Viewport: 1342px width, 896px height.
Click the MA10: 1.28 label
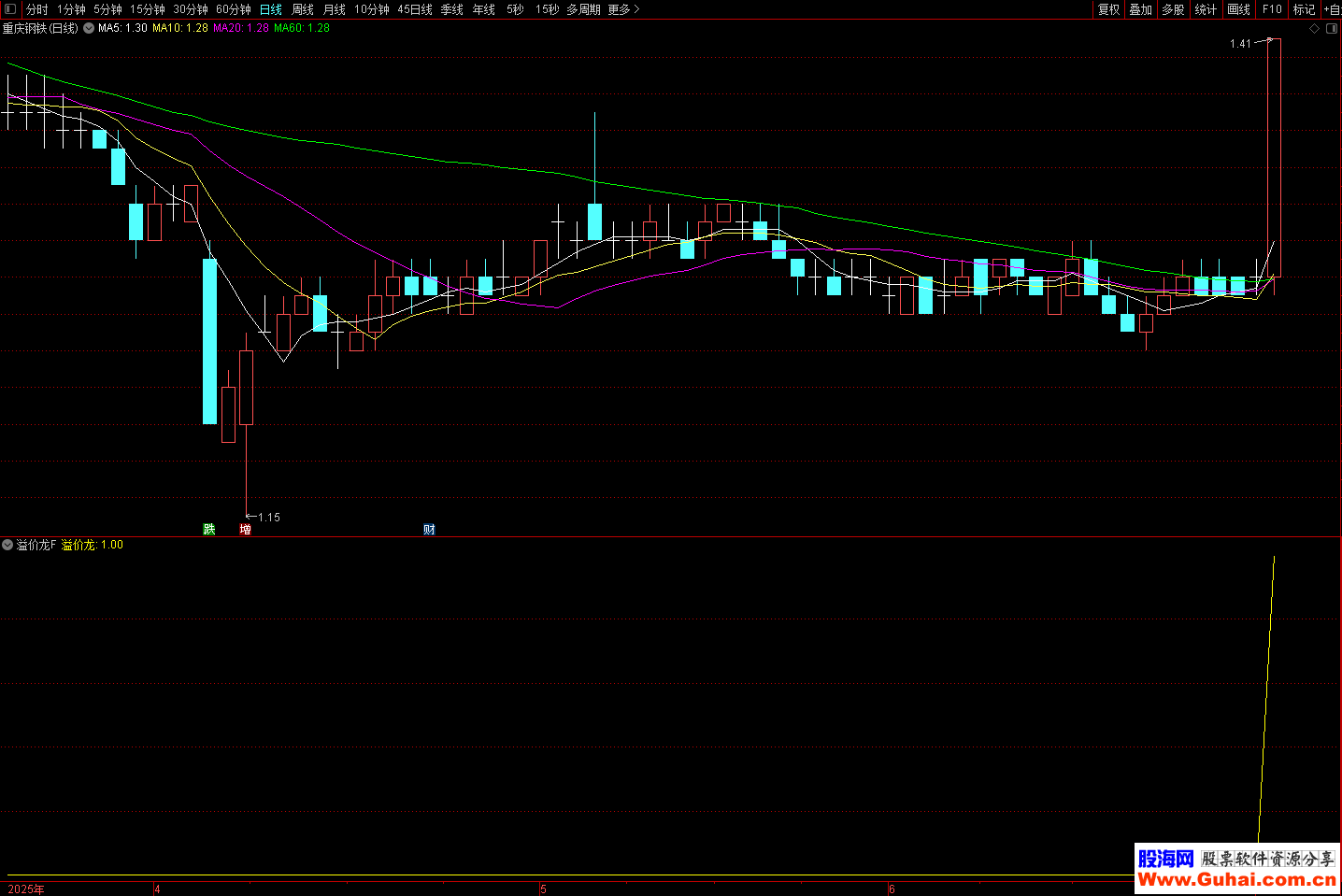(x=180, y=29)
